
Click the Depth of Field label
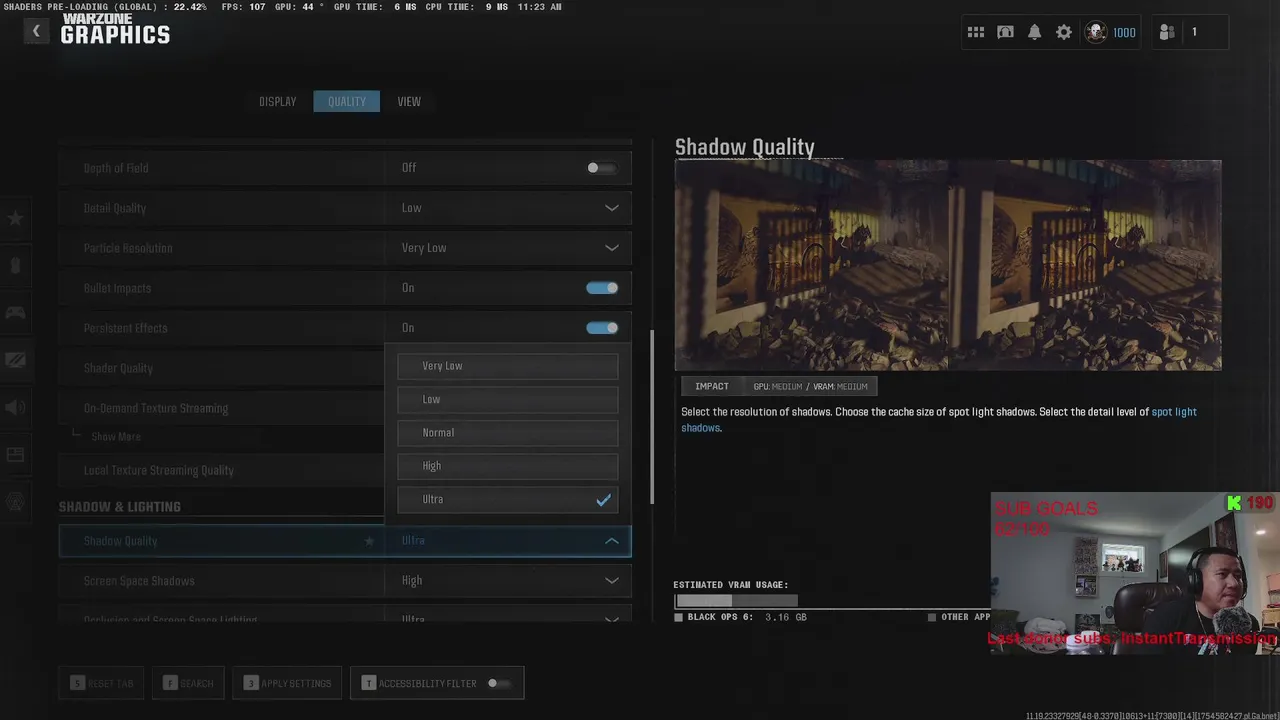[116, 168]
